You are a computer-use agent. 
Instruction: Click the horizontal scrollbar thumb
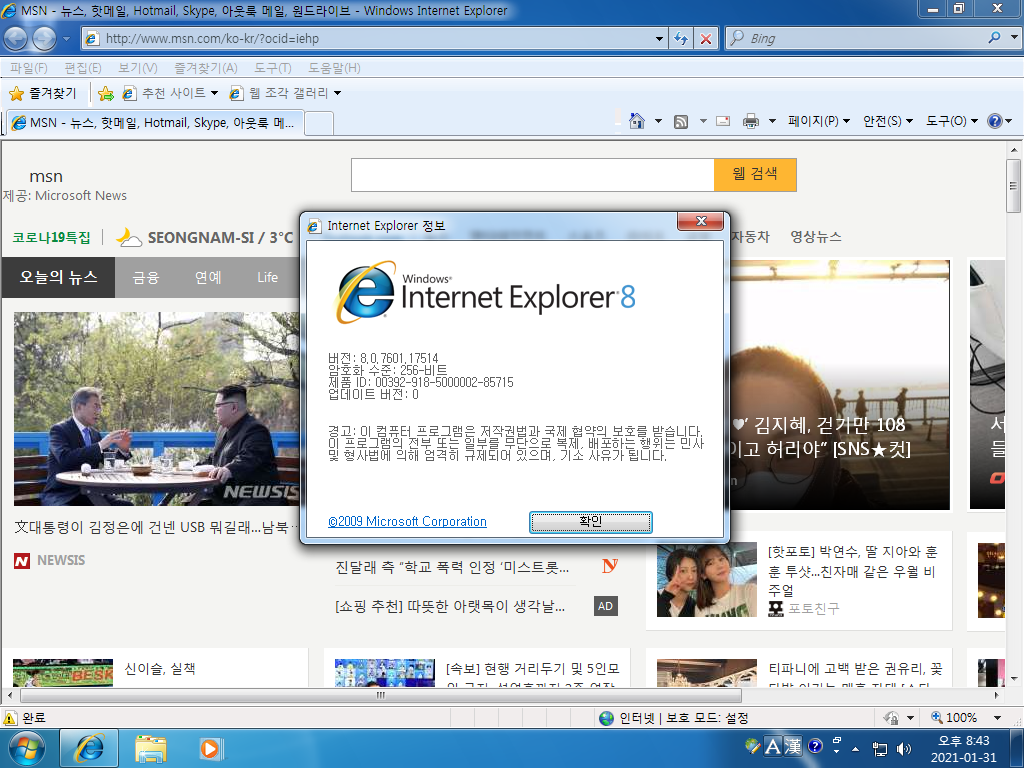tap(381, 696)
